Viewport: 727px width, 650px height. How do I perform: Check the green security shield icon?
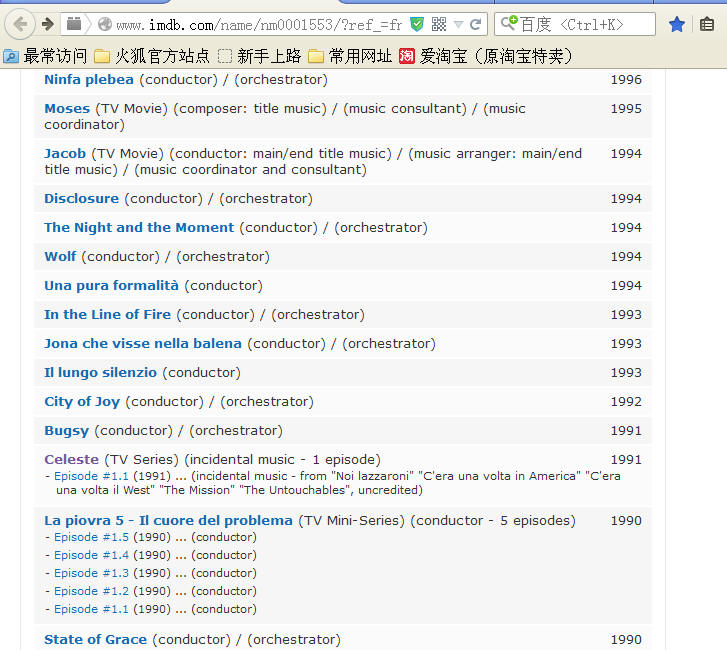(x=417, y=24)
